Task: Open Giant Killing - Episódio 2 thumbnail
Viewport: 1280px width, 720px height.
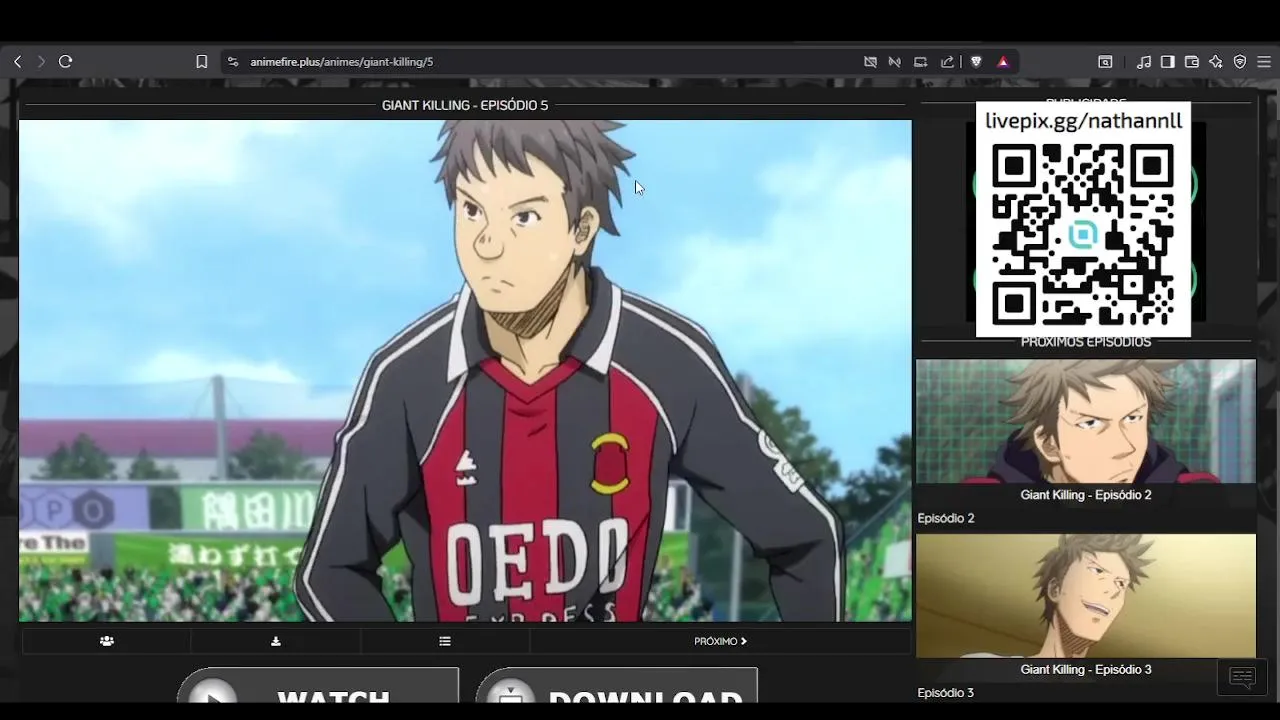Action: [x=1086, y=421]
